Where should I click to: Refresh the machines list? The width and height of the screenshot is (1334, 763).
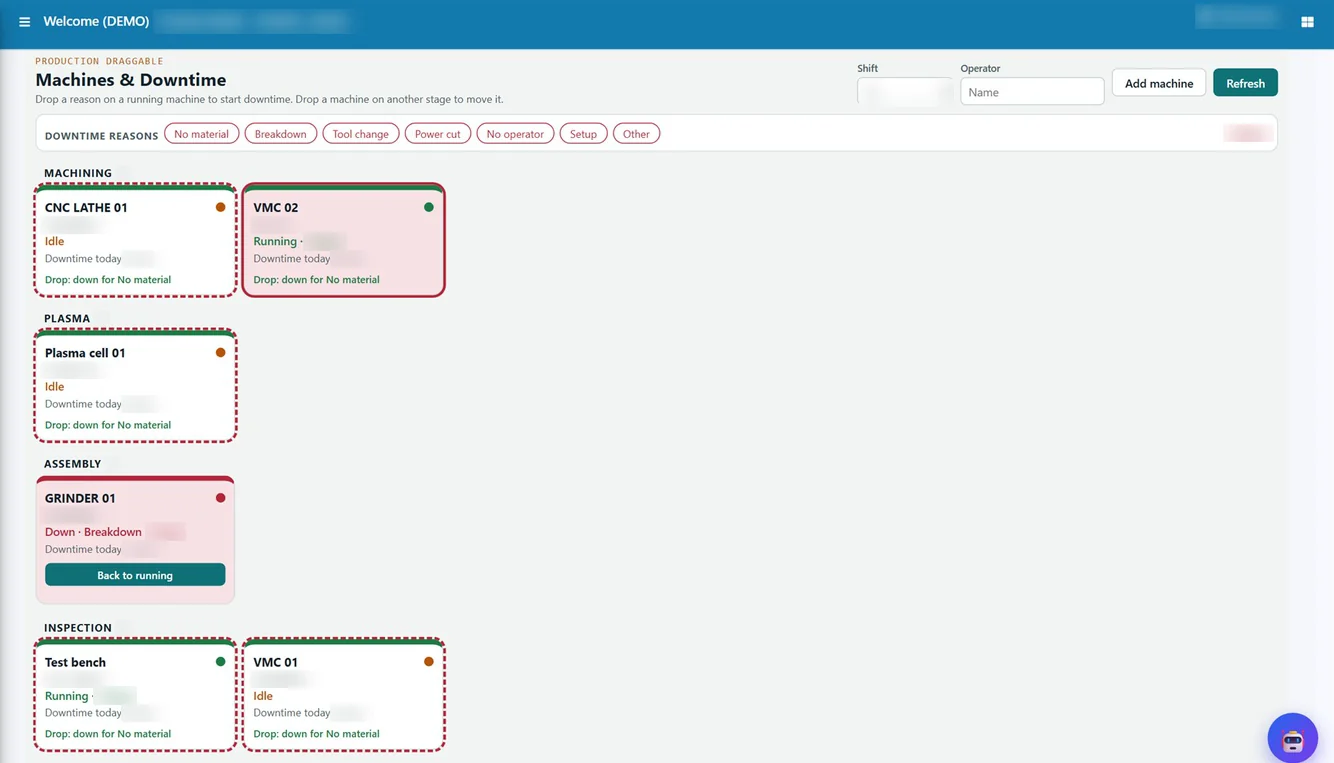coord(1245,83)
